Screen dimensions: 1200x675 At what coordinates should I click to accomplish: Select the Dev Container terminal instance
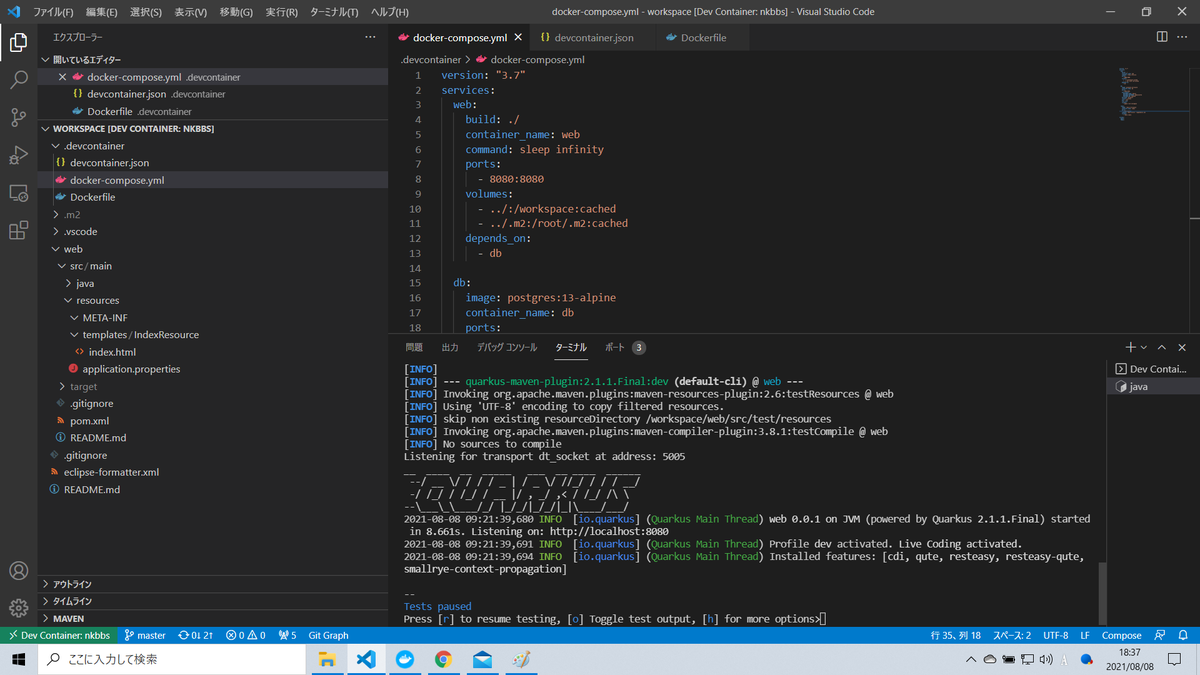click(x=1153, y=369)
